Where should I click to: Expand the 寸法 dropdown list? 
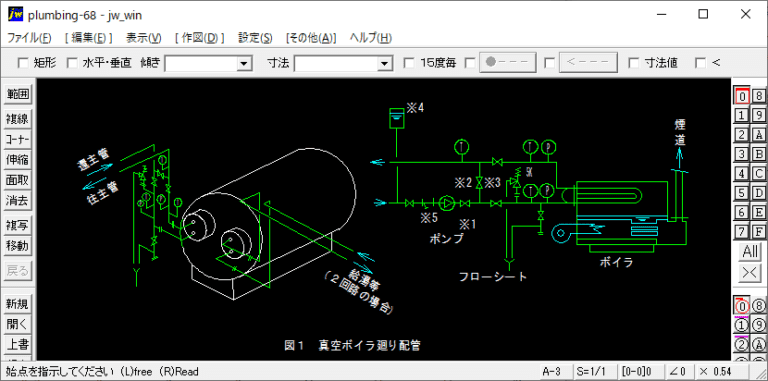click(x=384, y=63)
